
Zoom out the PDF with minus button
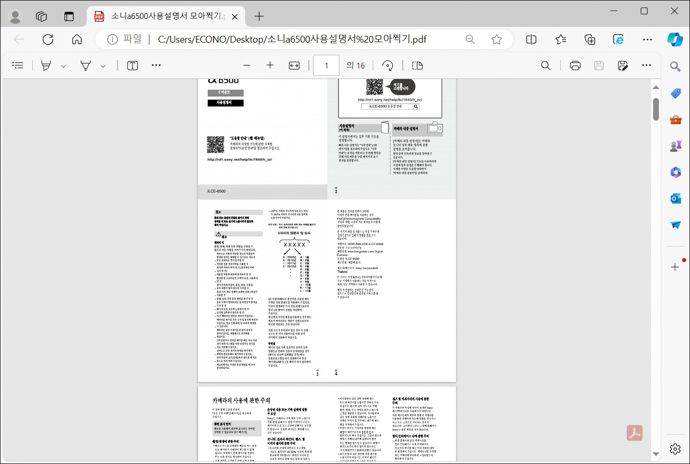coord(246,66)
